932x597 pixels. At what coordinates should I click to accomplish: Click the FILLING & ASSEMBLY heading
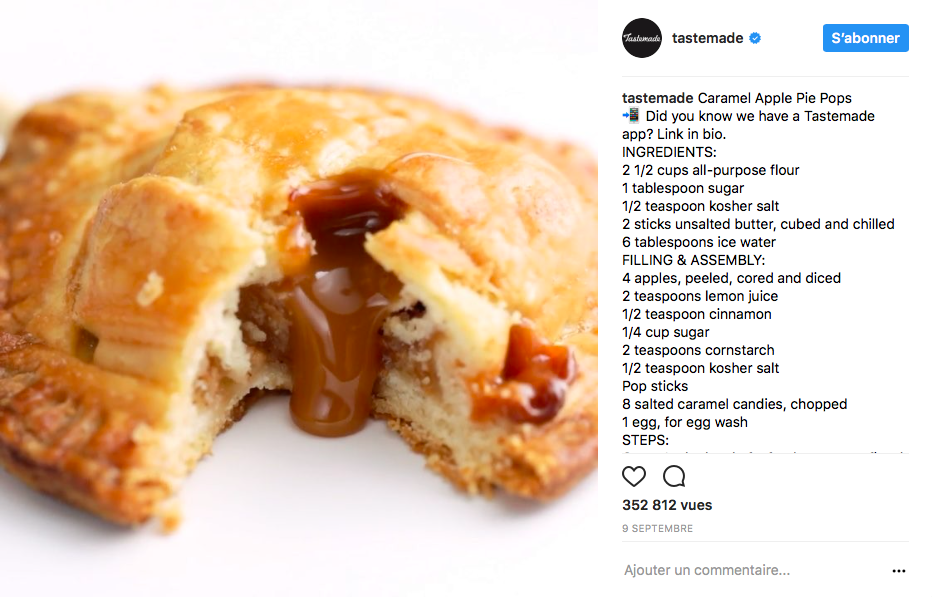pos(694,260)
